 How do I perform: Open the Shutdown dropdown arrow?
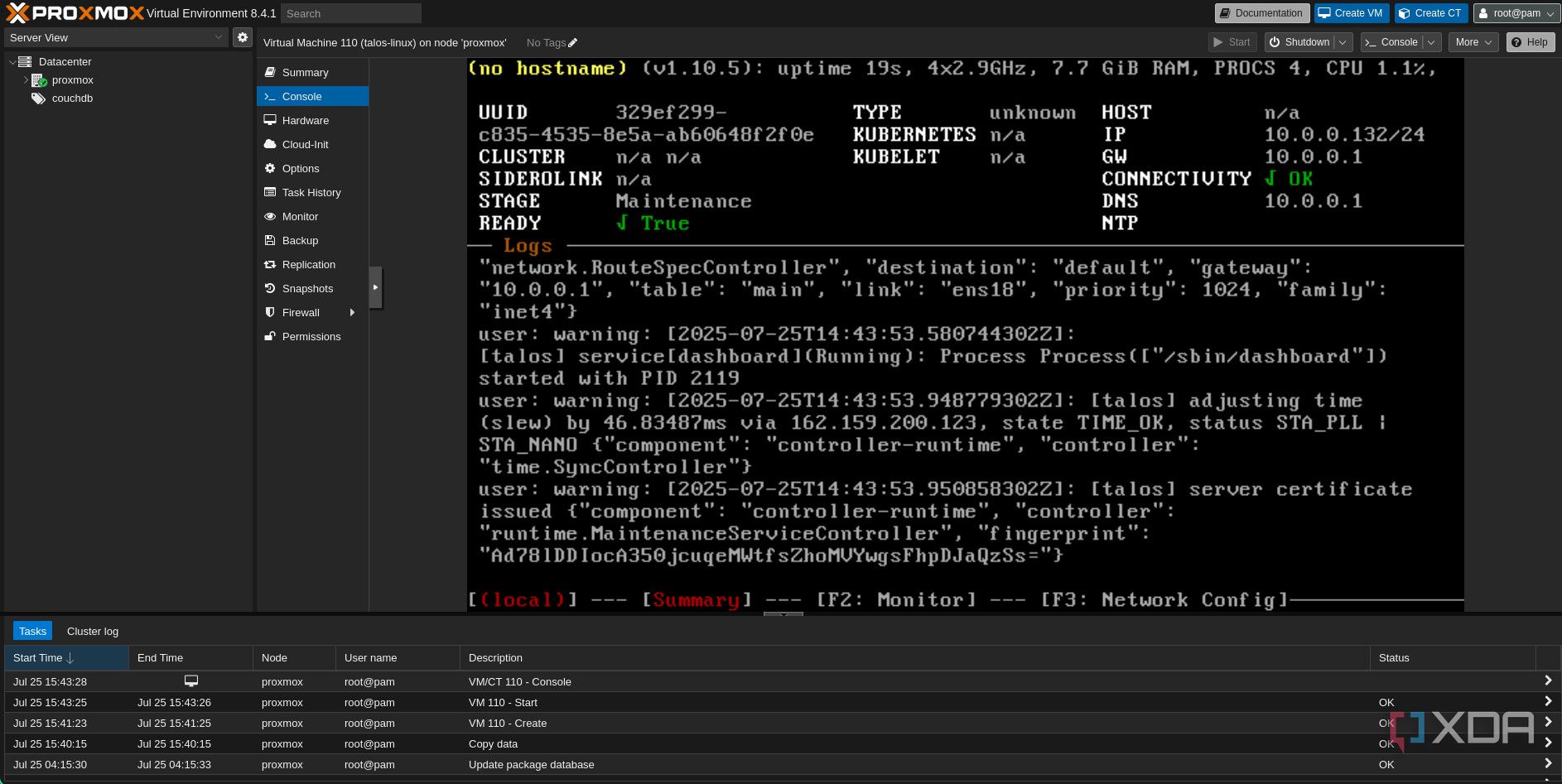pos(1343,42)
